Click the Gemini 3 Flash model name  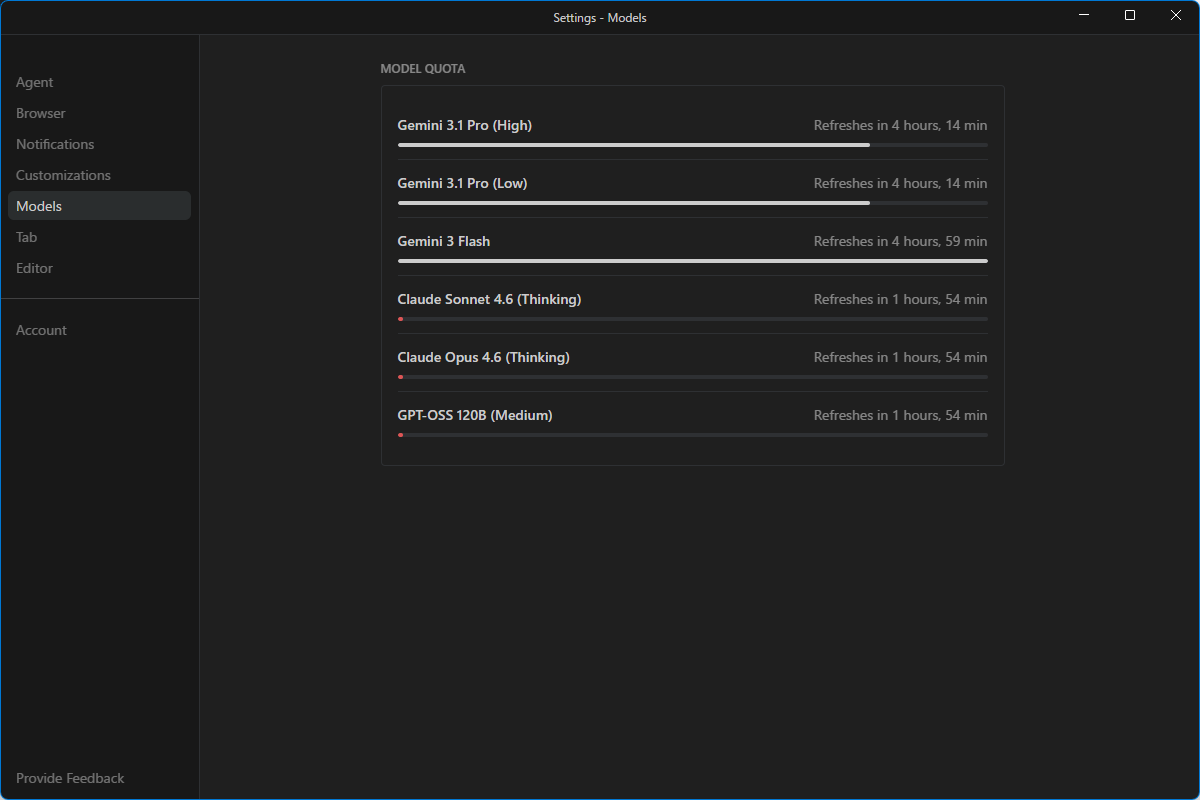click(444, 241)
